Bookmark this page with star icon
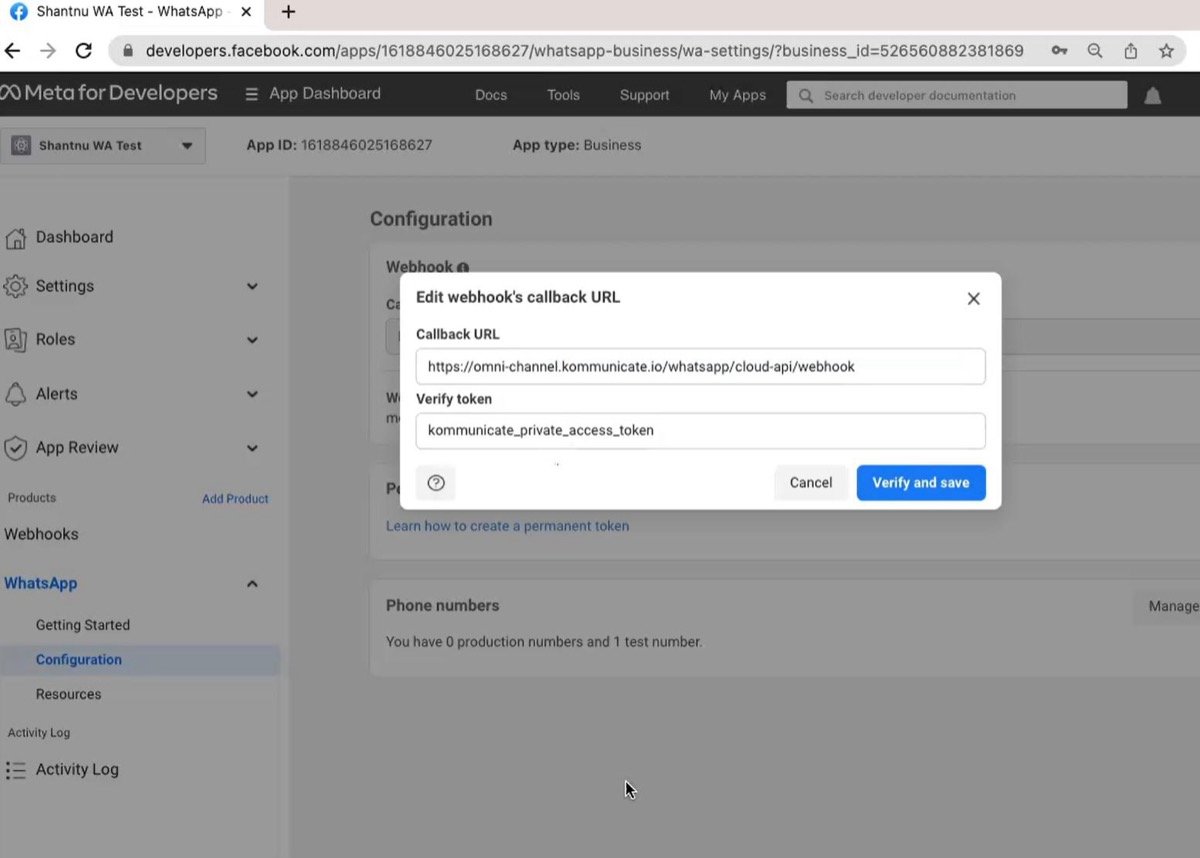This screenshot has width=1200, height=858. [1166, 50]
